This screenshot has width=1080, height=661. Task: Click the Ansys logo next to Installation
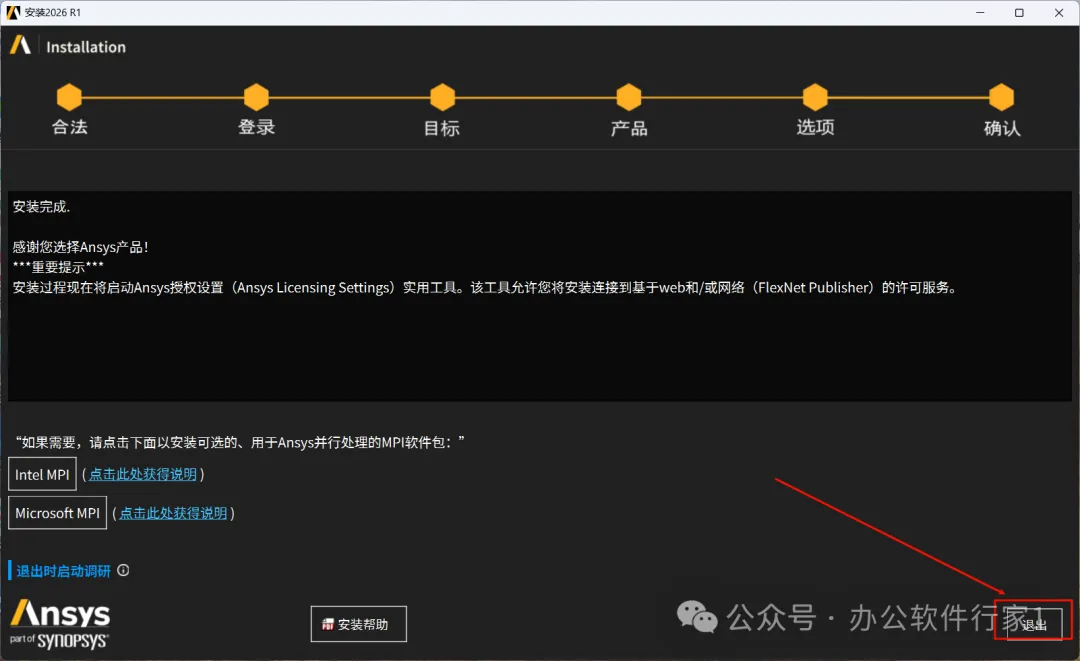point(20,45)
